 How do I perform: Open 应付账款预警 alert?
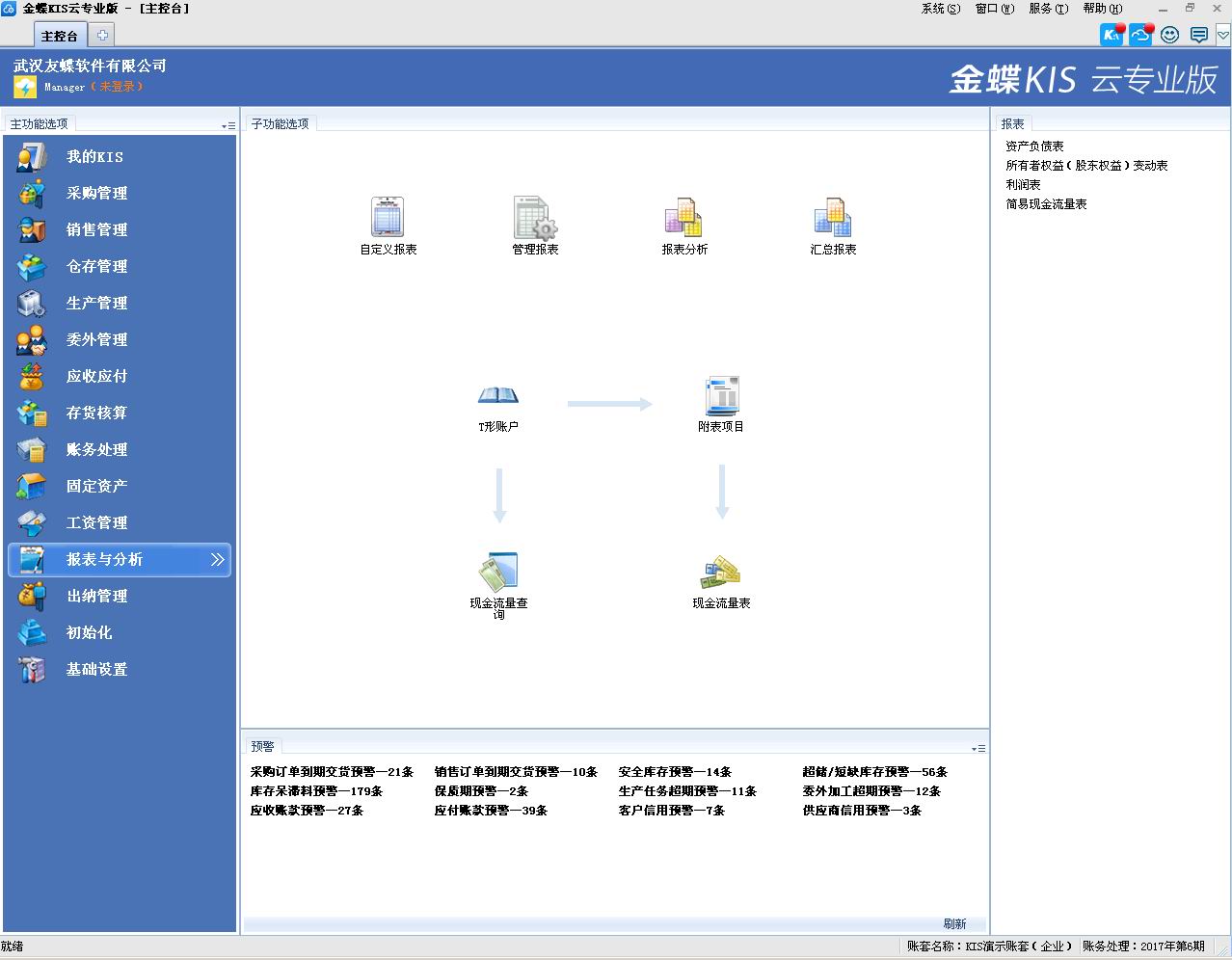click(491, 811)
